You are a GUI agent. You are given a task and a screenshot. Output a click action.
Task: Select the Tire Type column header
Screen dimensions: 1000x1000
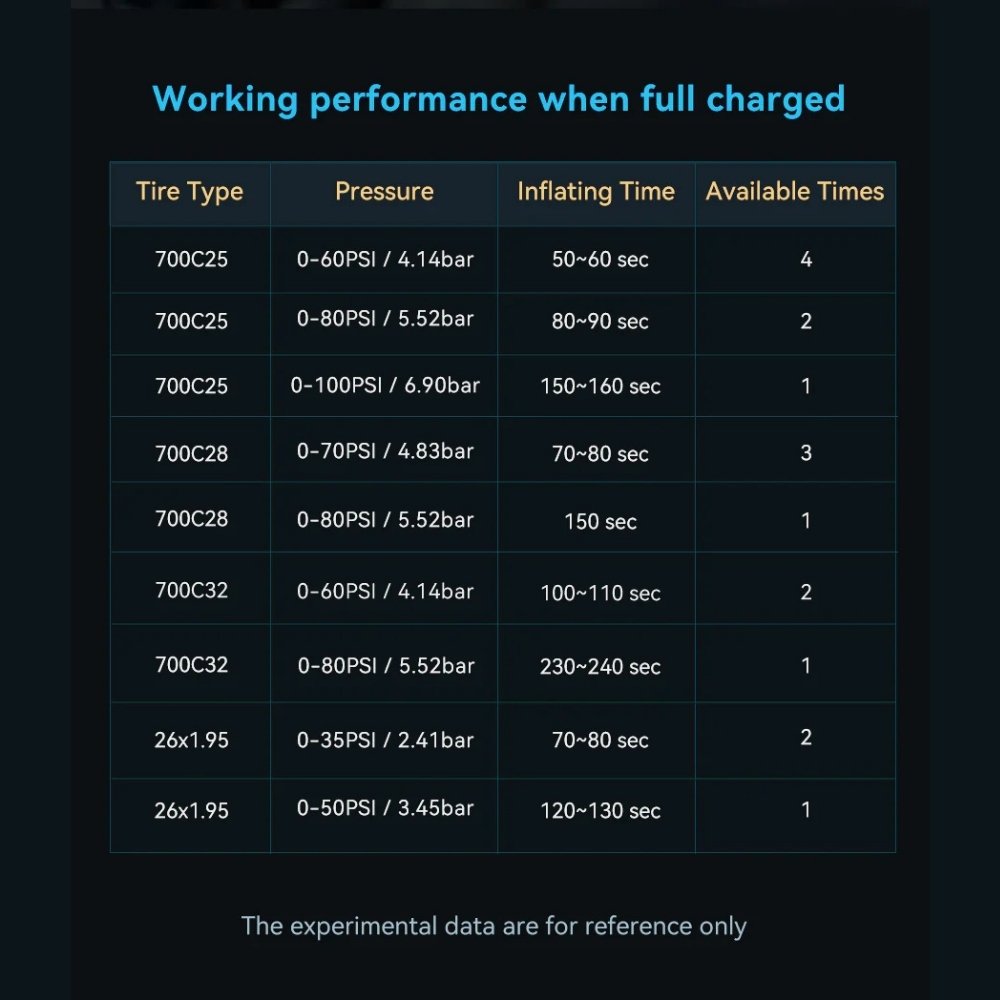pos(190,192)
